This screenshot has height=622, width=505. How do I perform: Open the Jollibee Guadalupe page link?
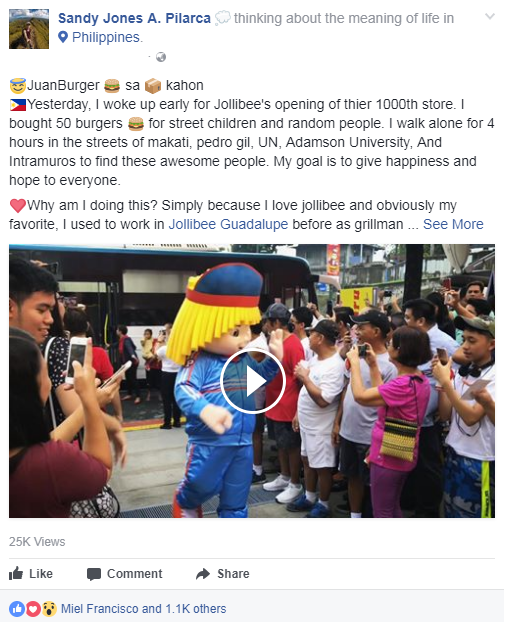[x=228, y=224]
